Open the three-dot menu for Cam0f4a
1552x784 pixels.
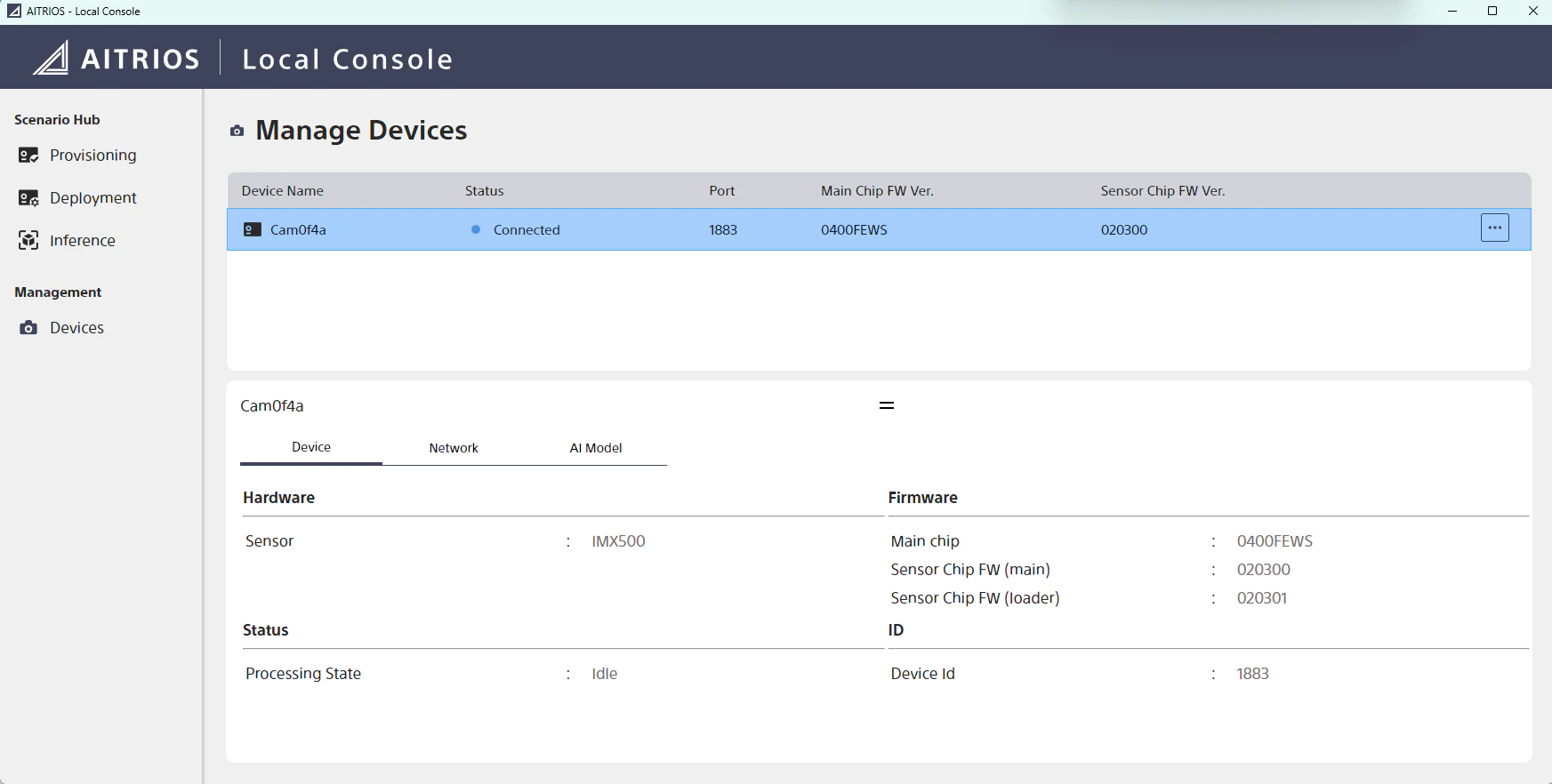coord(1495,228)
